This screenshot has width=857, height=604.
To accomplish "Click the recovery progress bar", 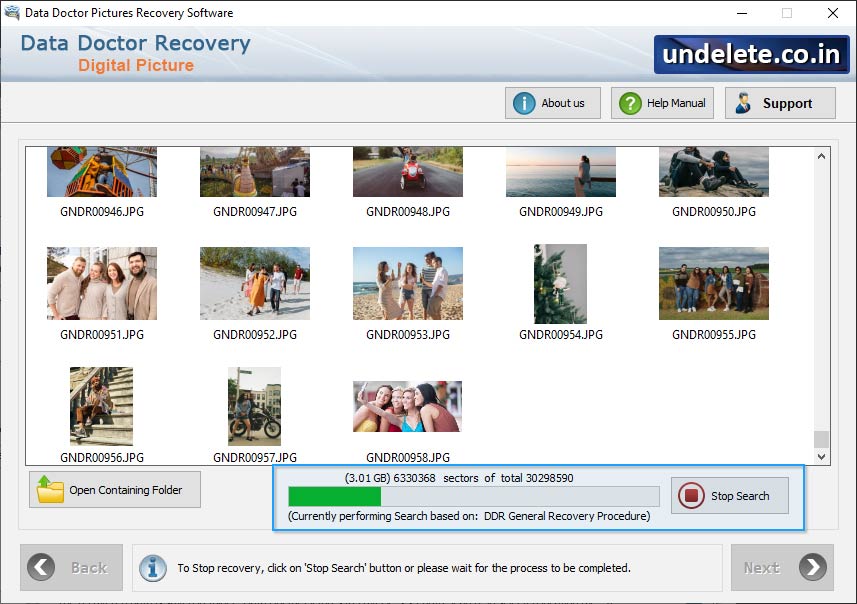I will point(470,496).
